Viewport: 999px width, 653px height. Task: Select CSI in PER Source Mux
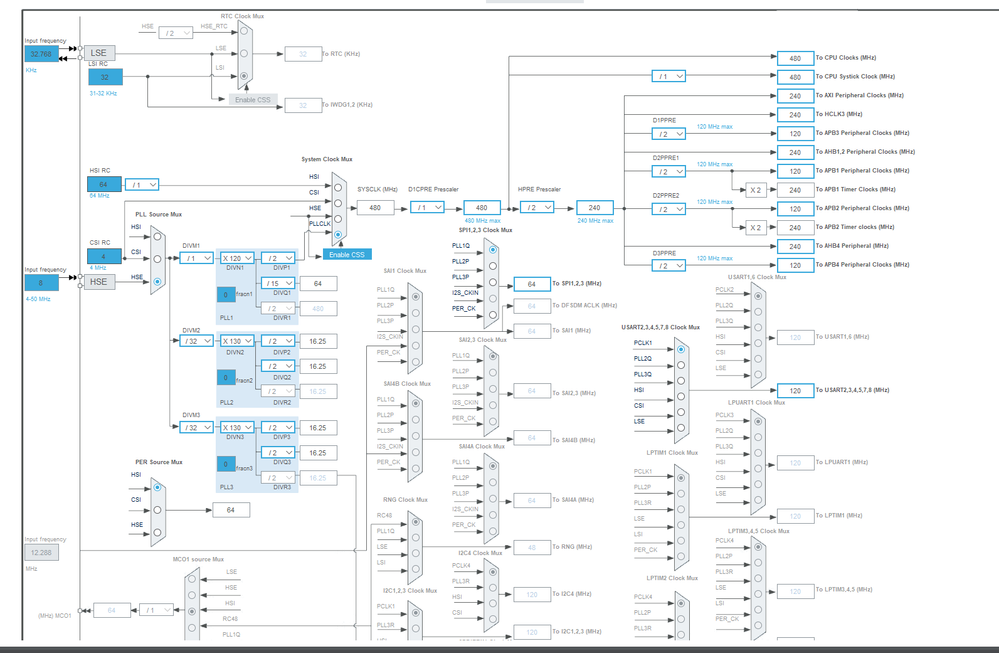point(157,510)
